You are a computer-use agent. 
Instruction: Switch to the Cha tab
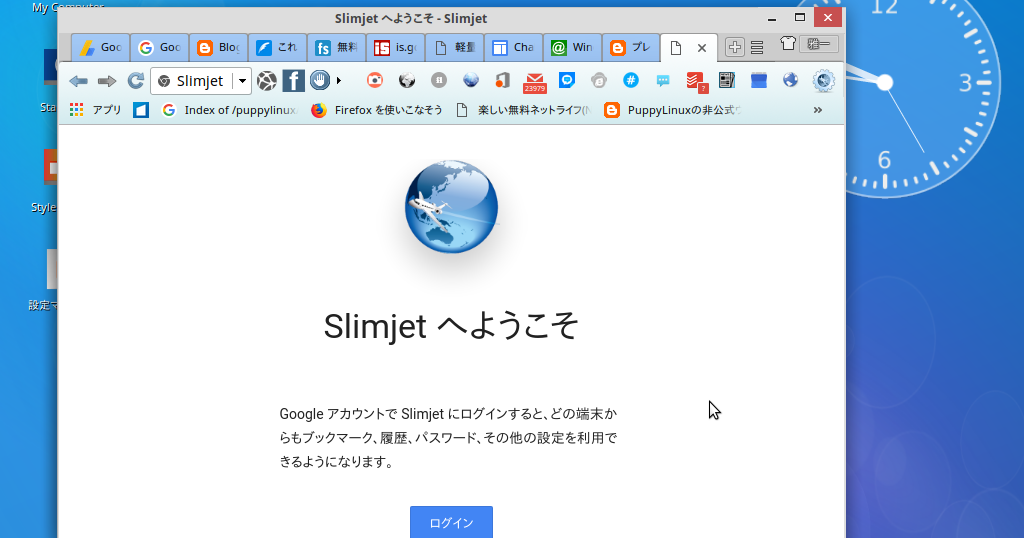point(513,48)
